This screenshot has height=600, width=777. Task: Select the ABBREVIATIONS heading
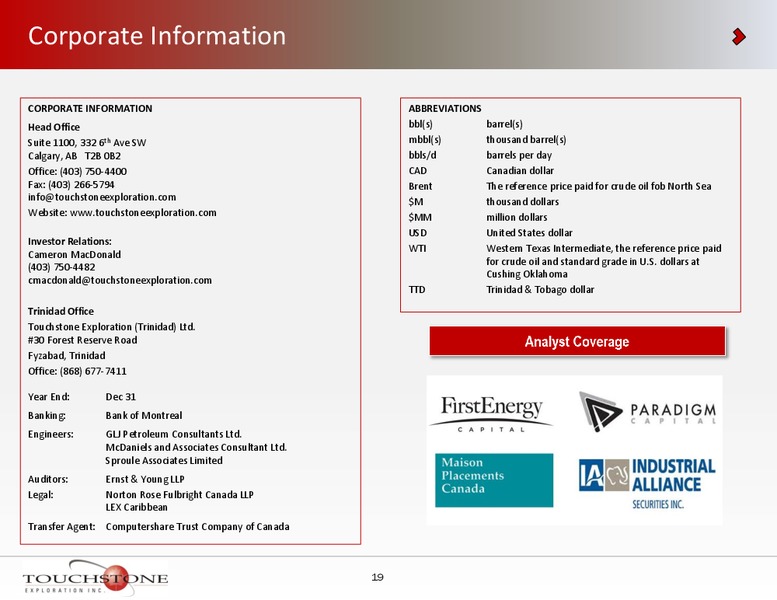pos(445,109)
